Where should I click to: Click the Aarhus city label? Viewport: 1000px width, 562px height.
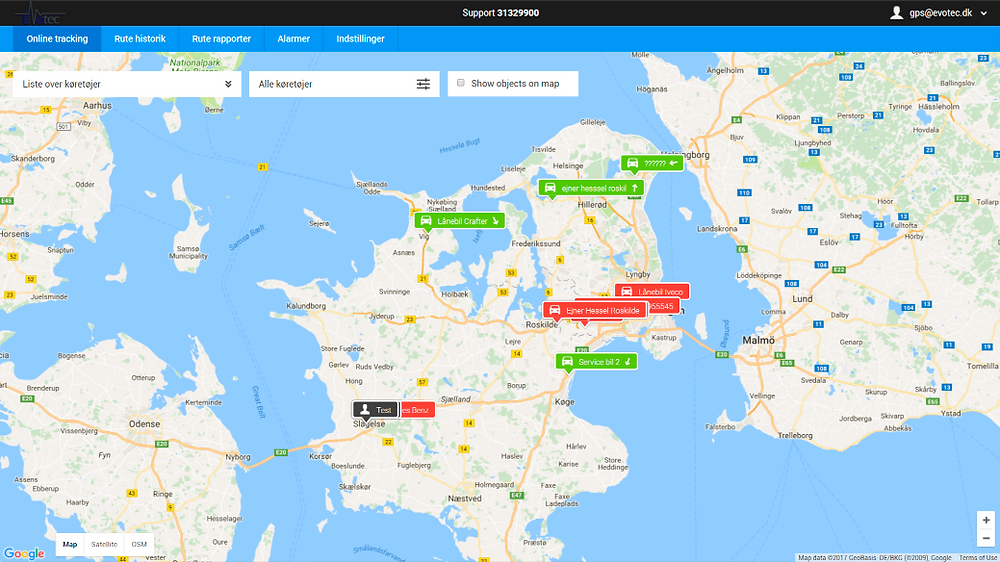coord(97,105)
